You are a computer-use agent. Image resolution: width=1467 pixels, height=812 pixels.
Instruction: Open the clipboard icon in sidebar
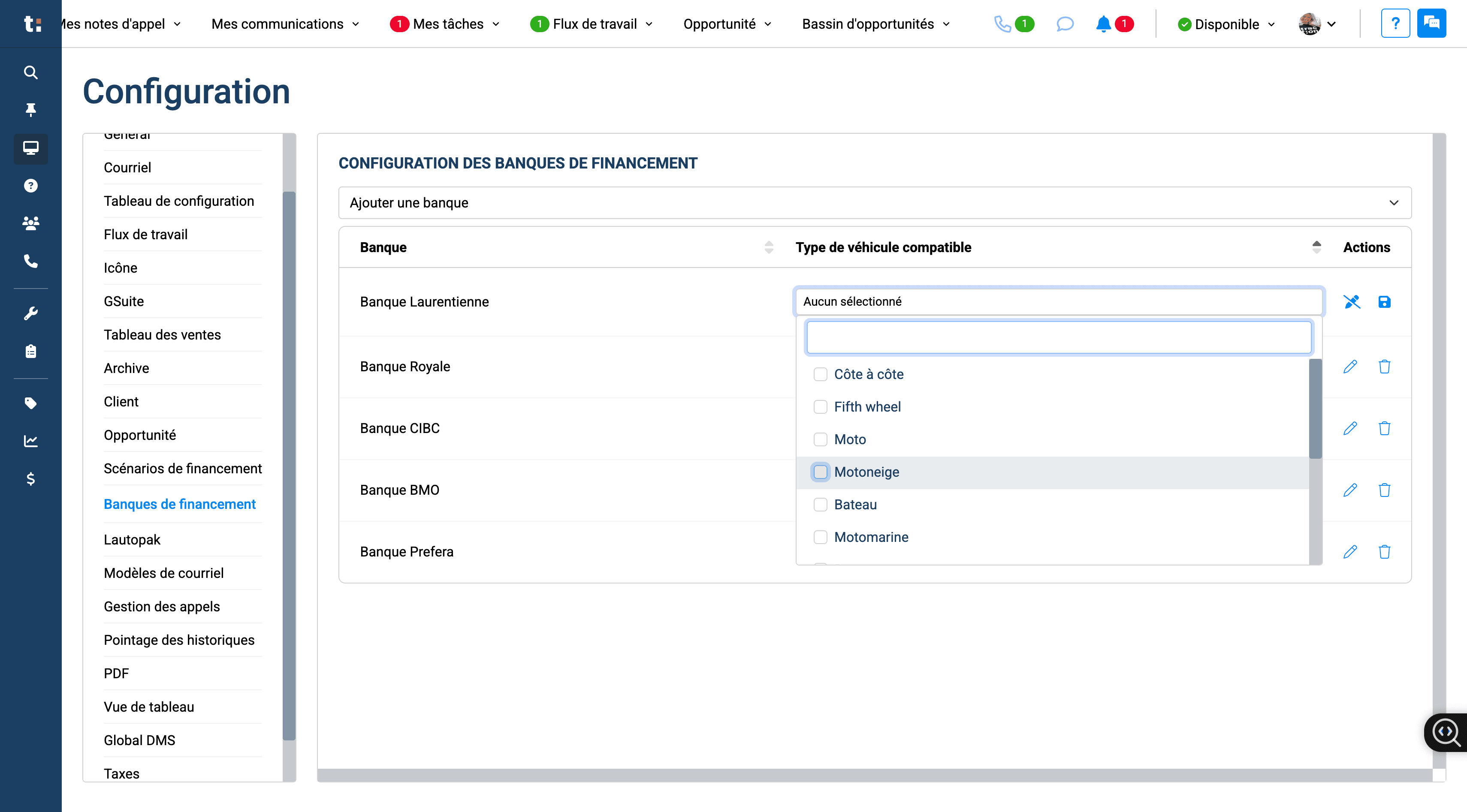[31, 351]
